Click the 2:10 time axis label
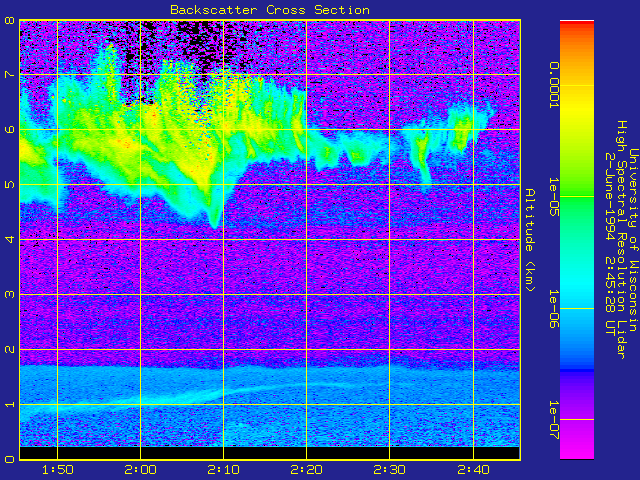This screenshot has width=640, height=480. pyautogui.click(x=223, y=470)
